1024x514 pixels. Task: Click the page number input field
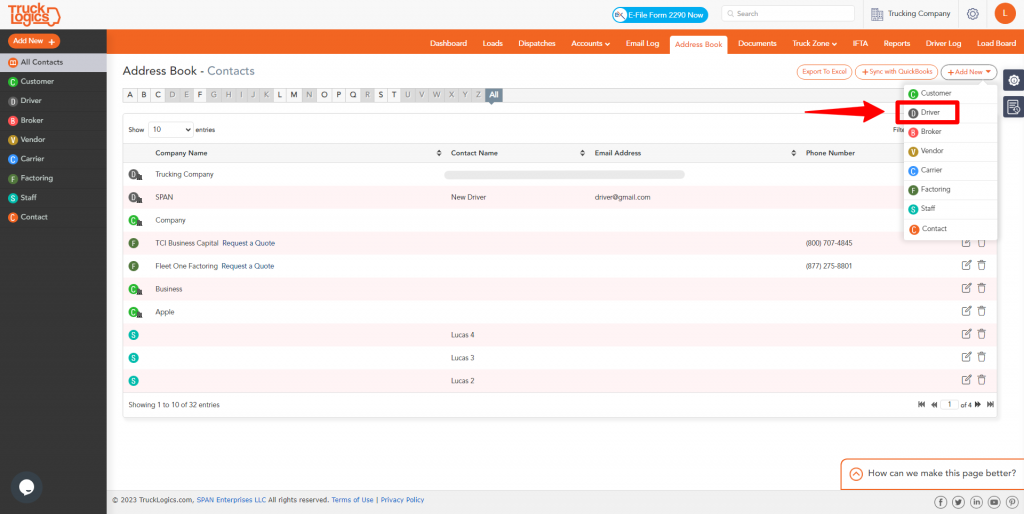(949, 404)
